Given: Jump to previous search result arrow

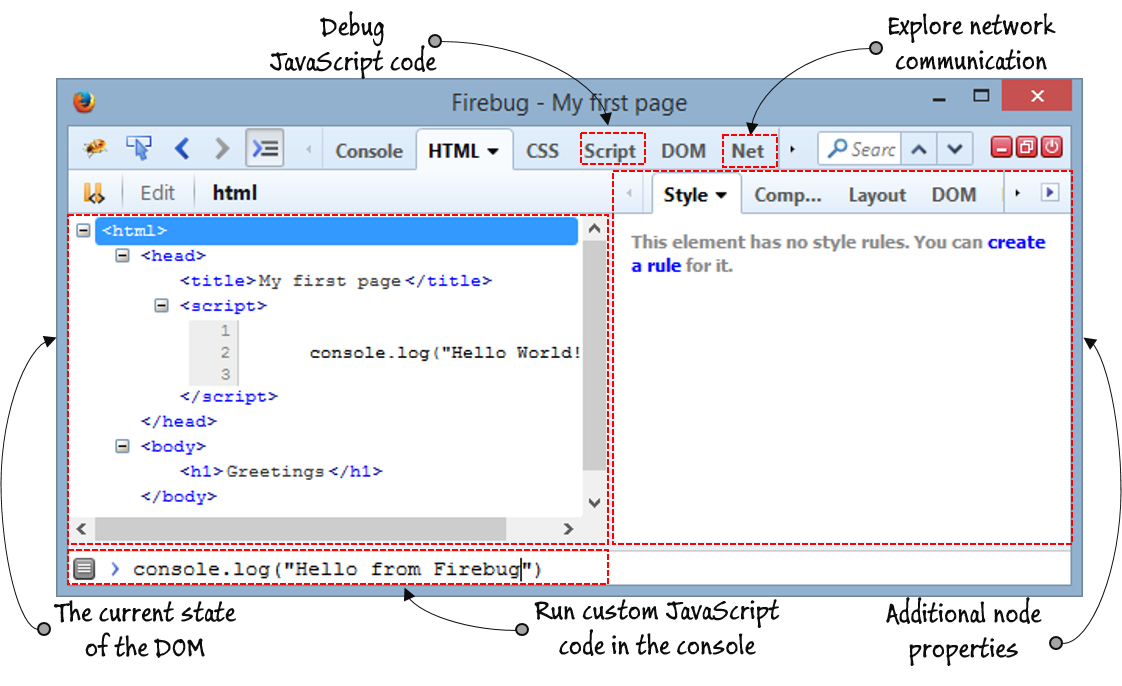Looking at the screenshot, I should 919,150.
